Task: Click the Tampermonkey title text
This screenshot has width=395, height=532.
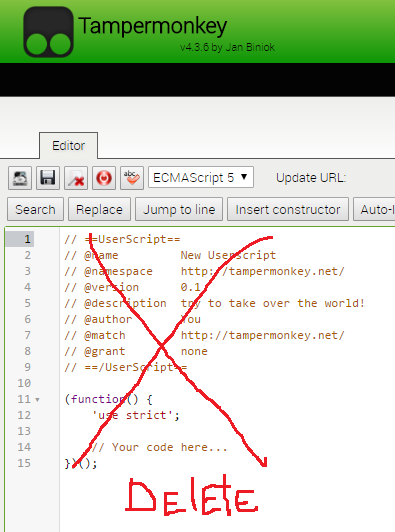Action: click(153, 26)
